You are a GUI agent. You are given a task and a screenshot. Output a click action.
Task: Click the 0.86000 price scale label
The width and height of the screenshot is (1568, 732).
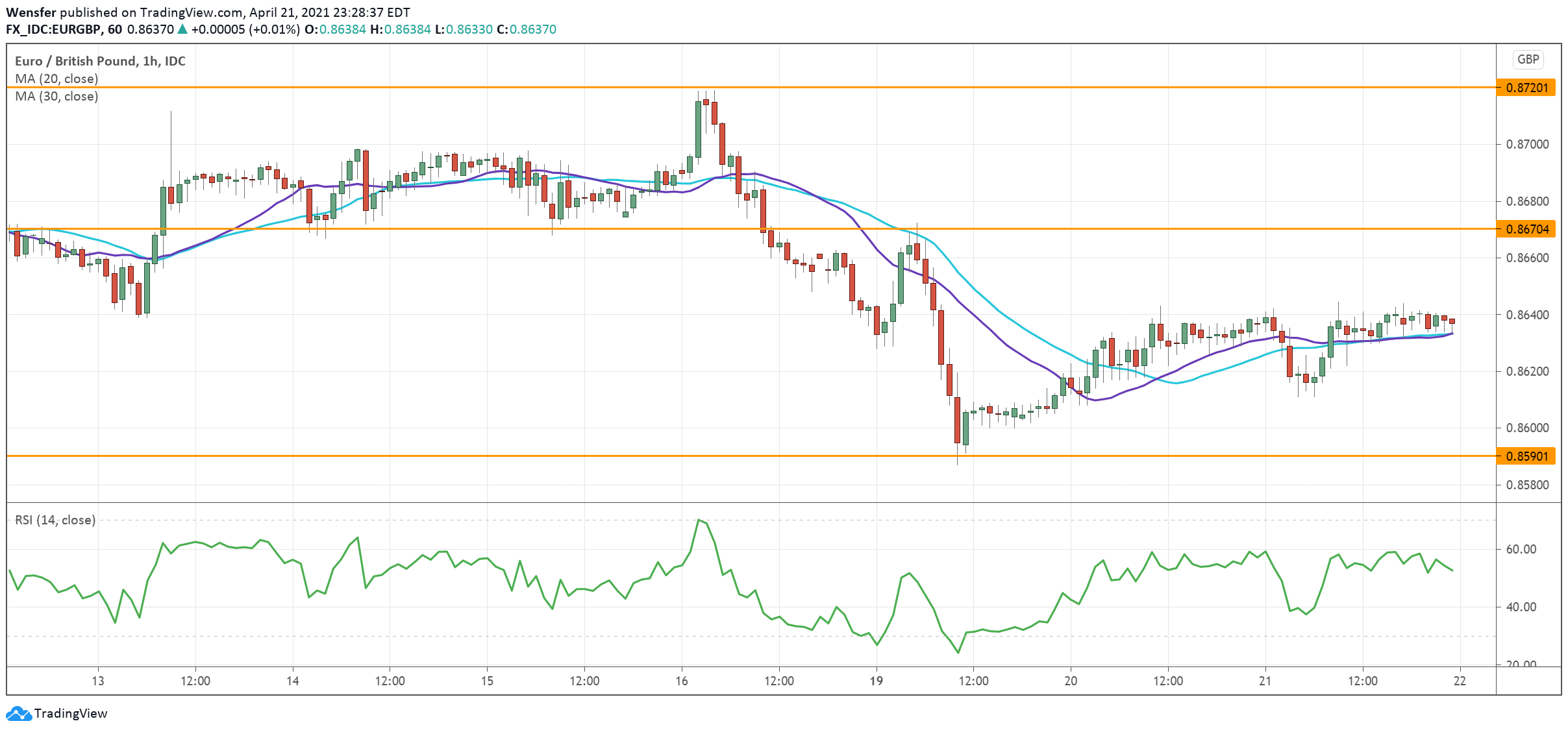[1527, 428]
